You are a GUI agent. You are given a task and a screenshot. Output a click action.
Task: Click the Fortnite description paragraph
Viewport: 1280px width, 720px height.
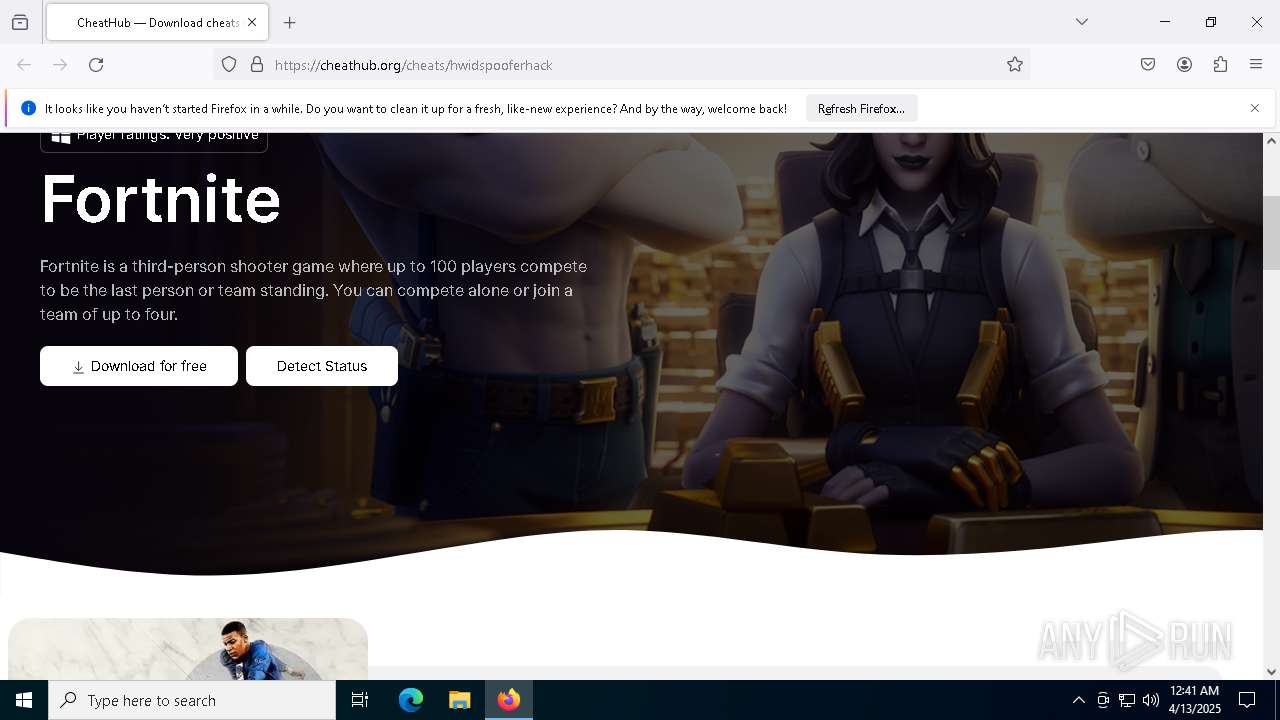pos(314,290)
